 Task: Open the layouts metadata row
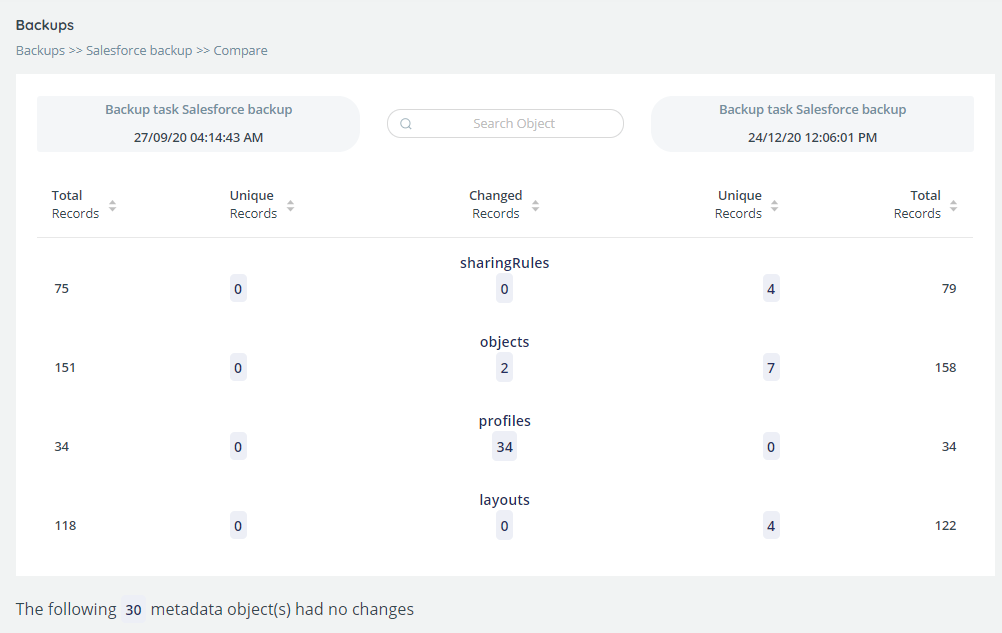coord(505,515)
